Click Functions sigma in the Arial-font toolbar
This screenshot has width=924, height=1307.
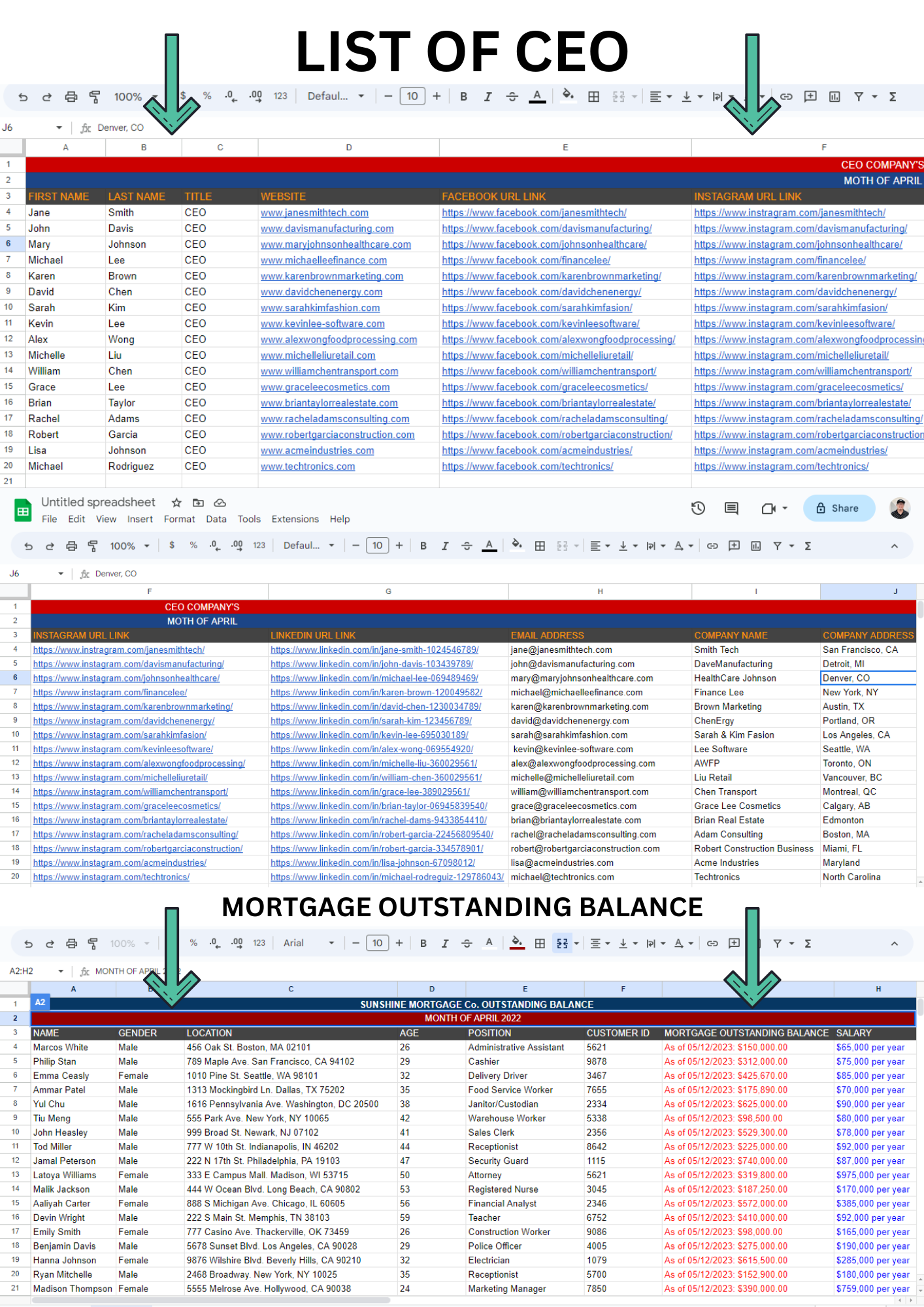(808, 943)
